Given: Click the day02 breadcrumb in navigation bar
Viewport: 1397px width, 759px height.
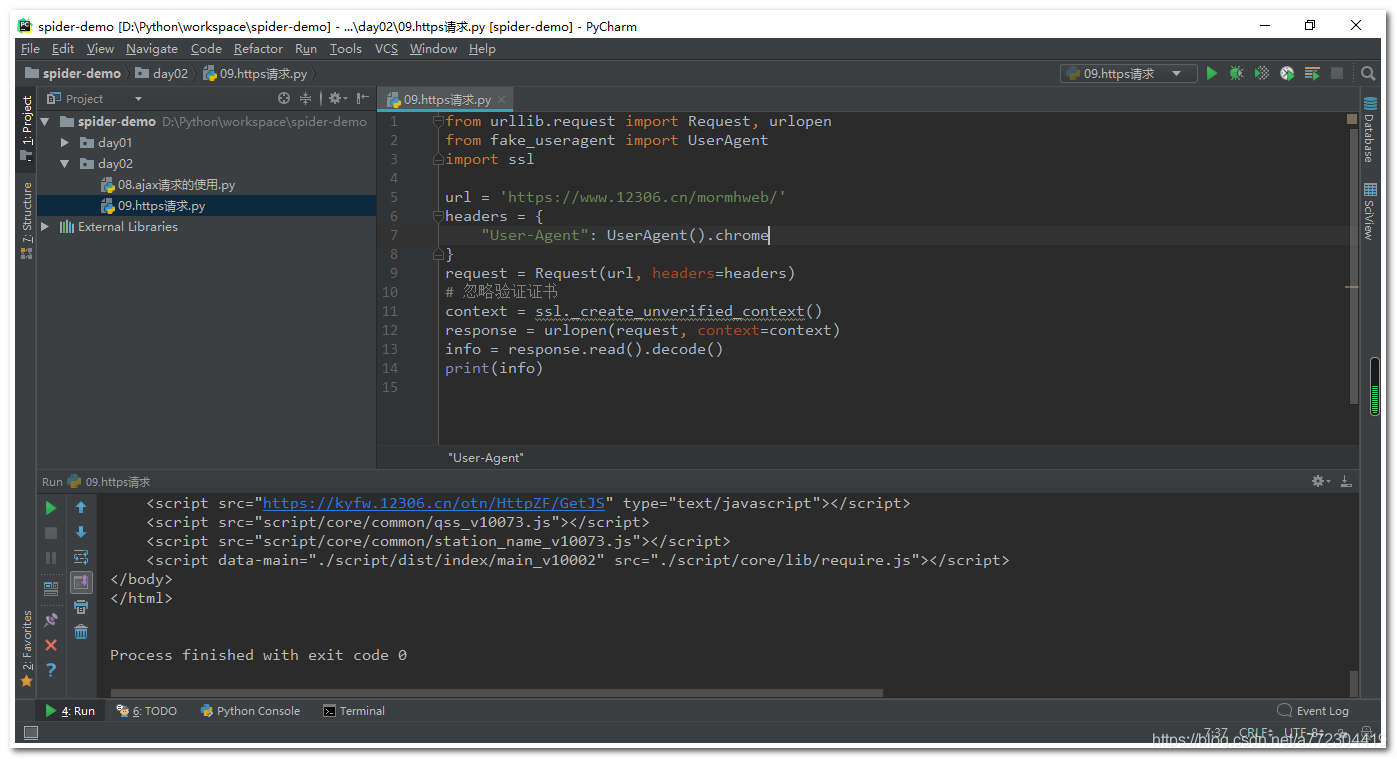Looking at the screenshot, I should pos(161,73).
